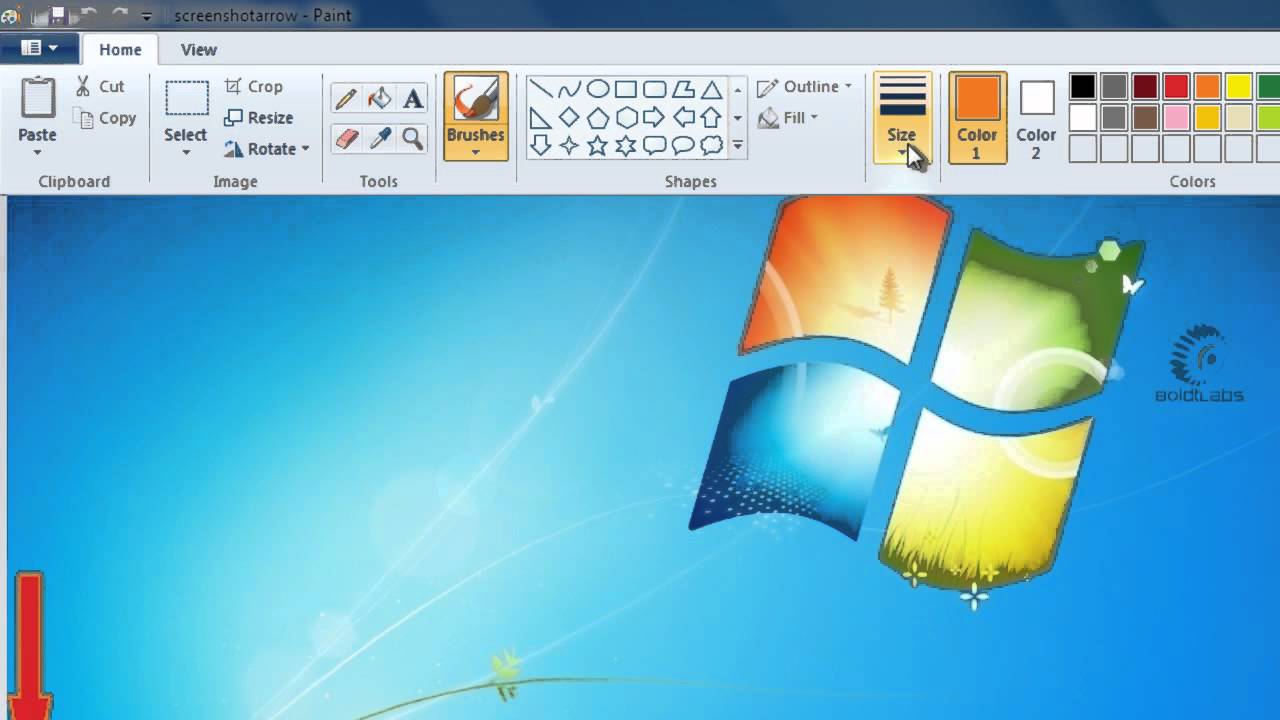Open the shape Fill dropdown
1280x720 pixels.
pyautogui.click(x=789, y=118)
